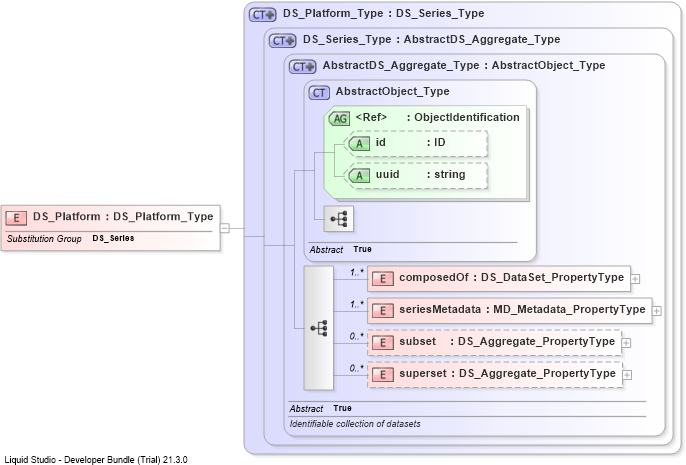686x465 pixels.
Task: Collapse the DS_Platform element node
Action: 224,228
